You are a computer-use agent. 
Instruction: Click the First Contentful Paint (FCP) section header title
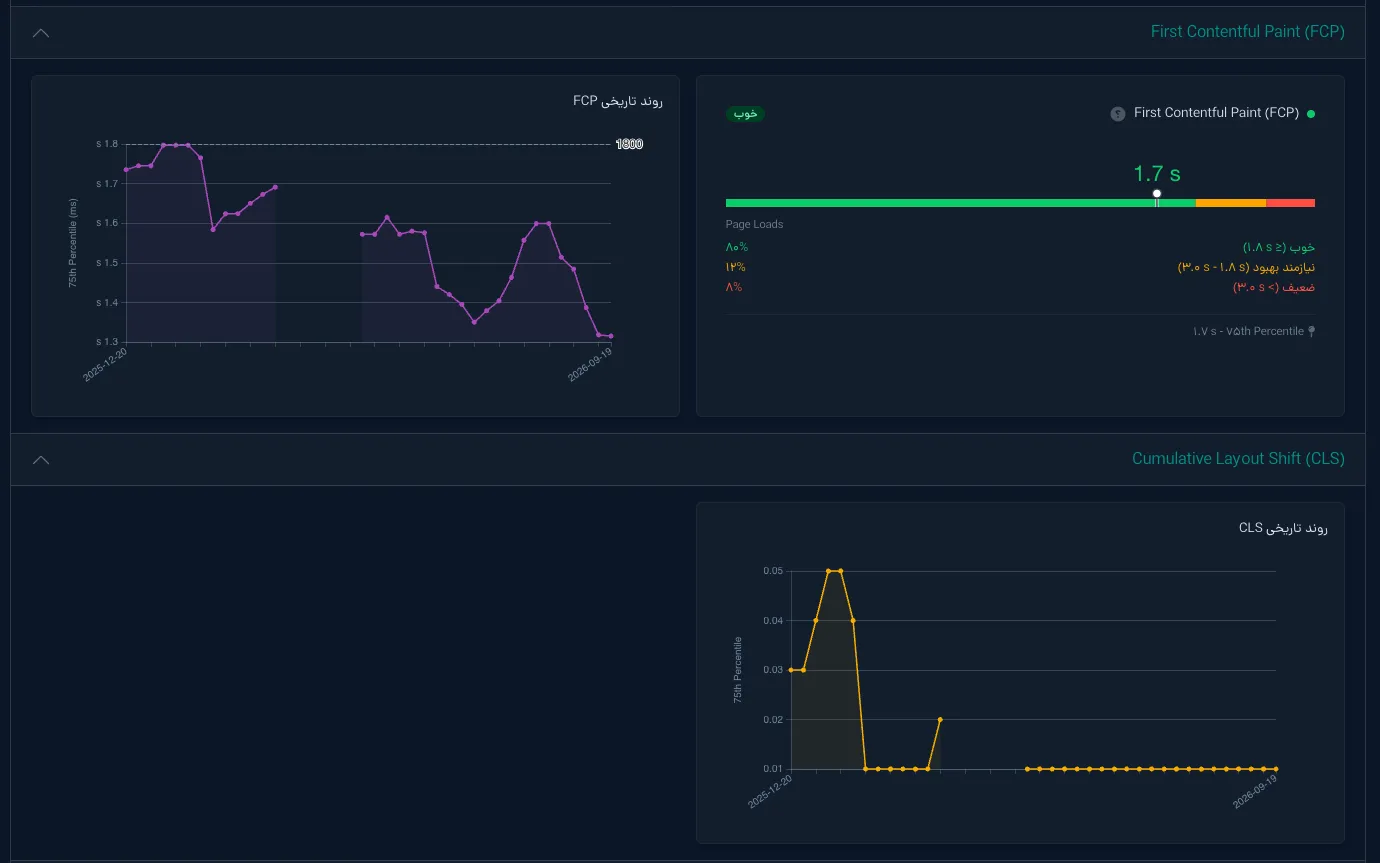click(x=1247, y=32)
